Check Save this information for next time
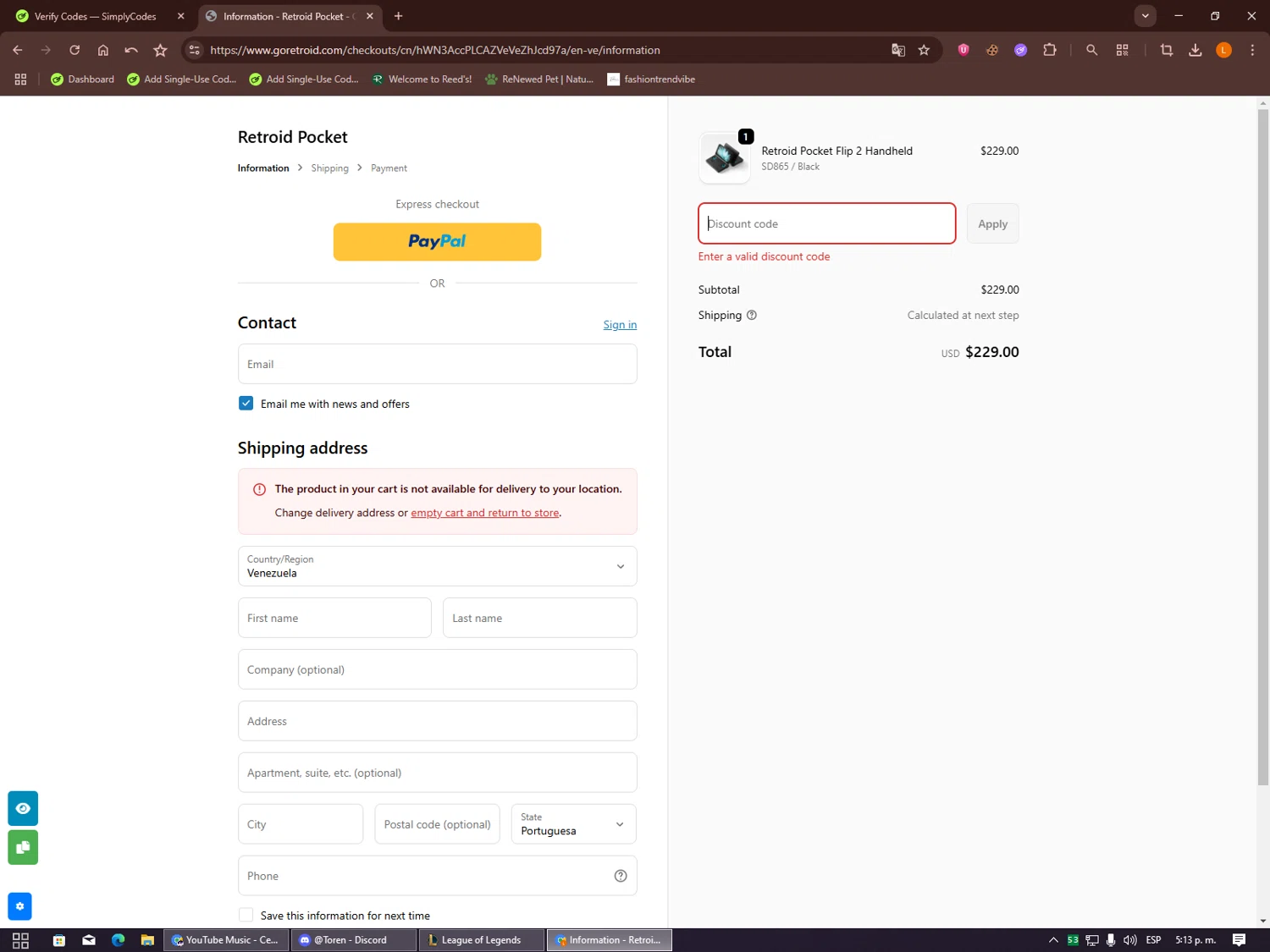The image size is (1270, 952). point(246,915)
